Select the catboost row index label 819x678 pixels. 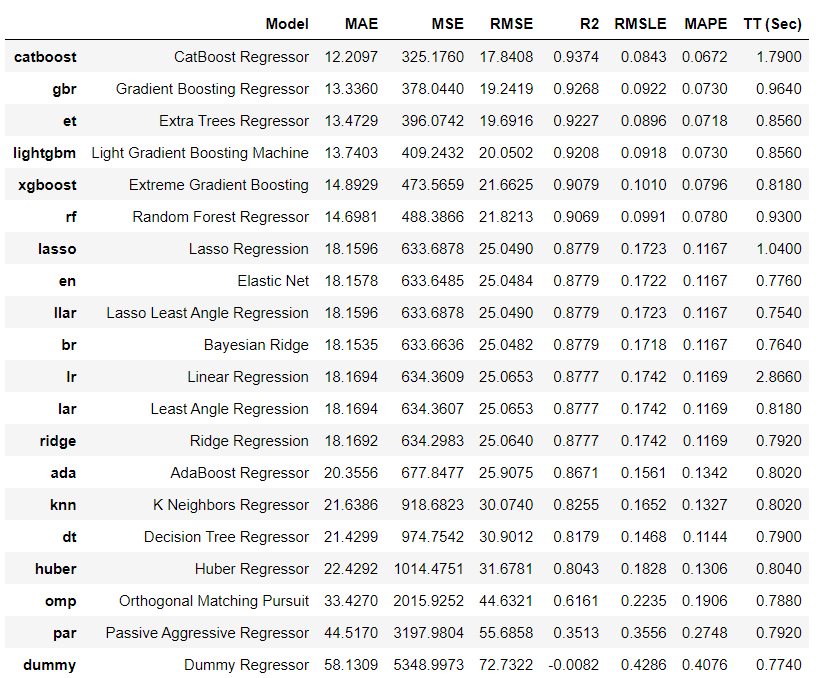pos(45,57)
